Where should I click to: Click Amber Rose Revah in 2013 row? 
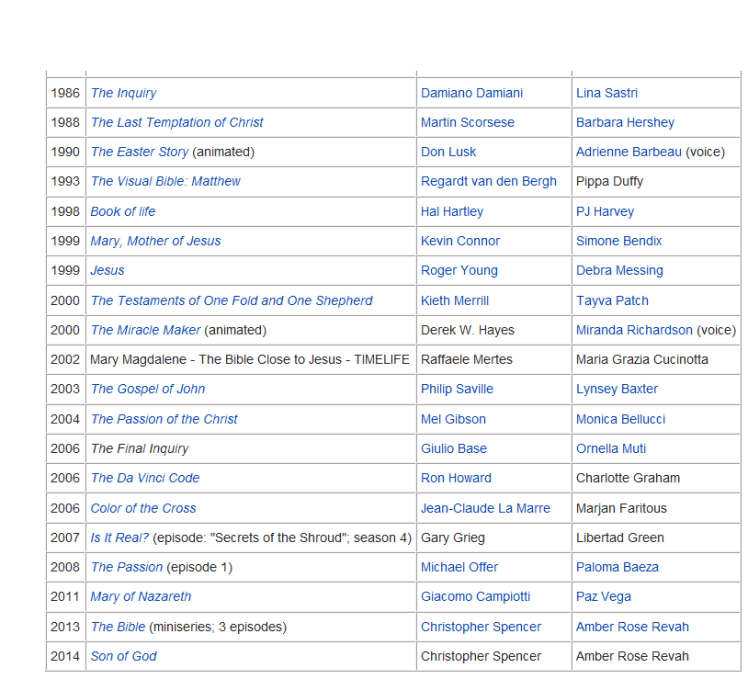tap(632, 627)
